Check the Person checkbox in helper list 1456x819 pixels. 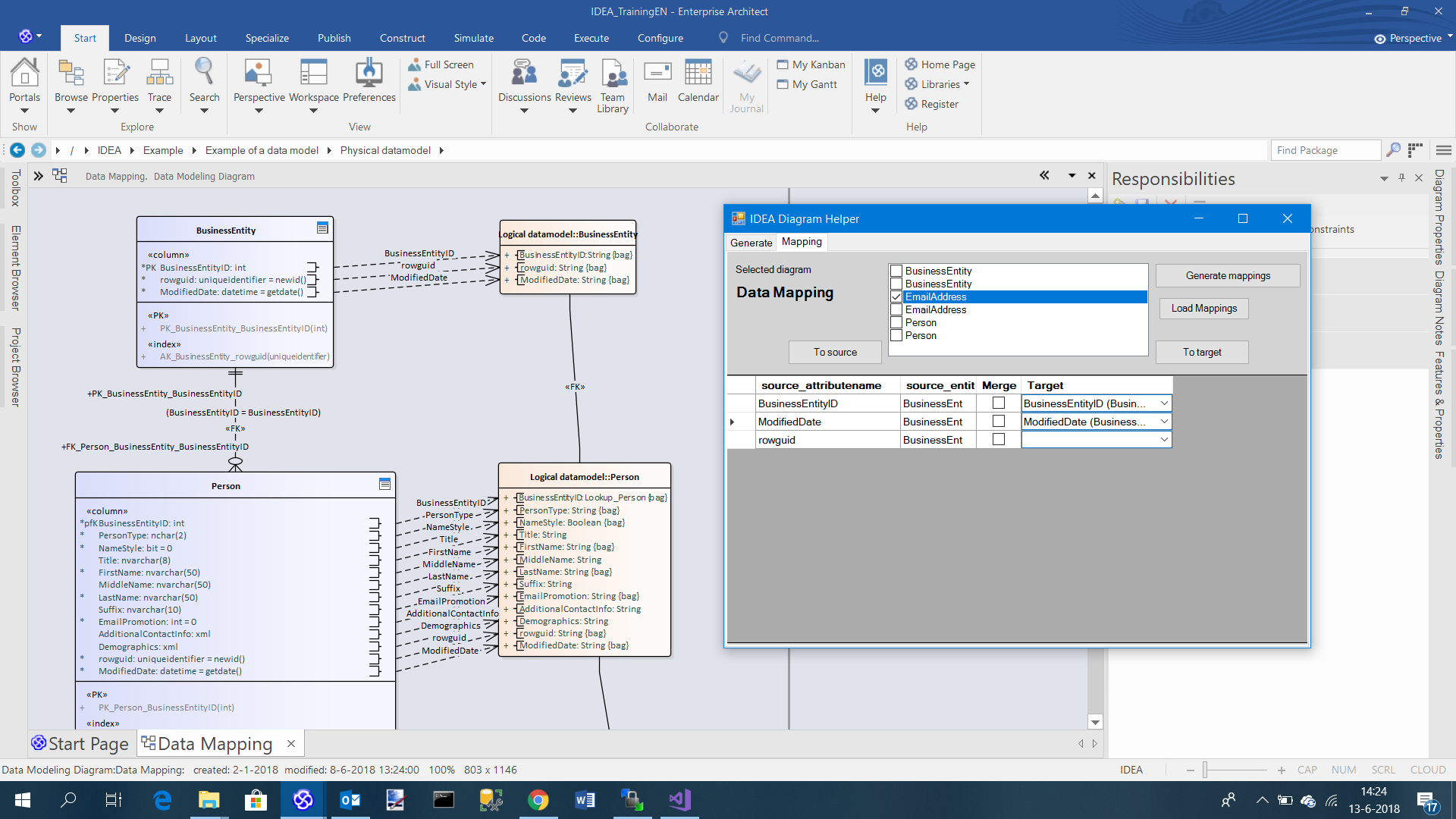coord(896,323)
